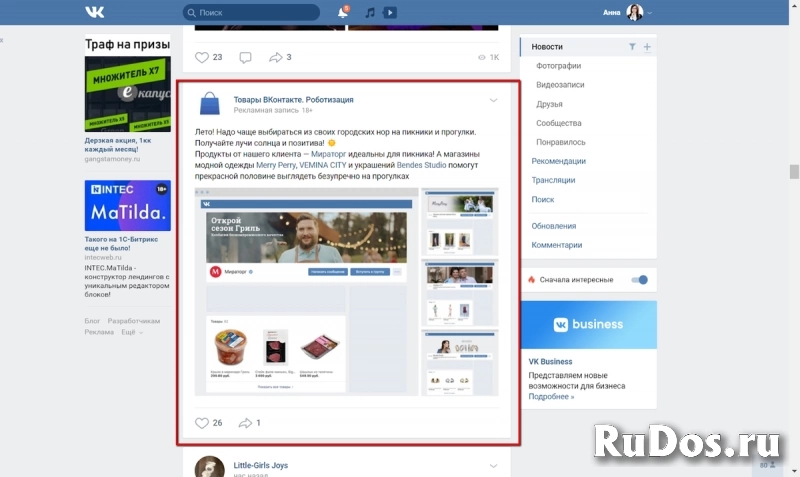Expand options menu of Товары ВКонтакте post
Viewport: 800px width, 477px height.
tap(493, 101)
